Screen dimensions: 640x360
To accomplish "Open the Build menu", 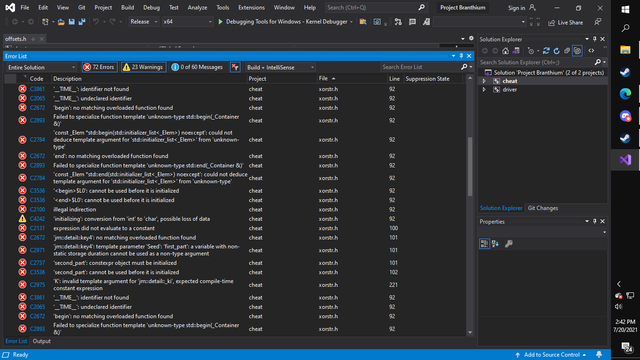I will coord(127,7).
